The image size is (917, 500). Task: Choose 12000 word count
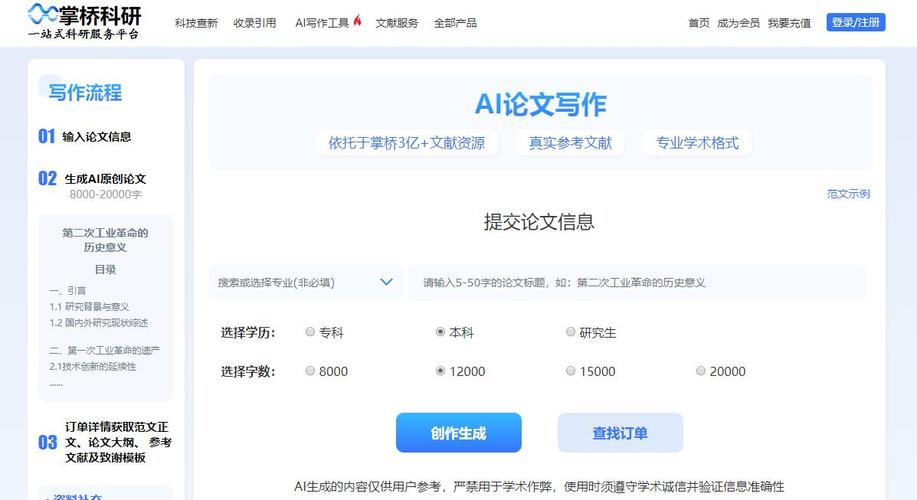440,371
